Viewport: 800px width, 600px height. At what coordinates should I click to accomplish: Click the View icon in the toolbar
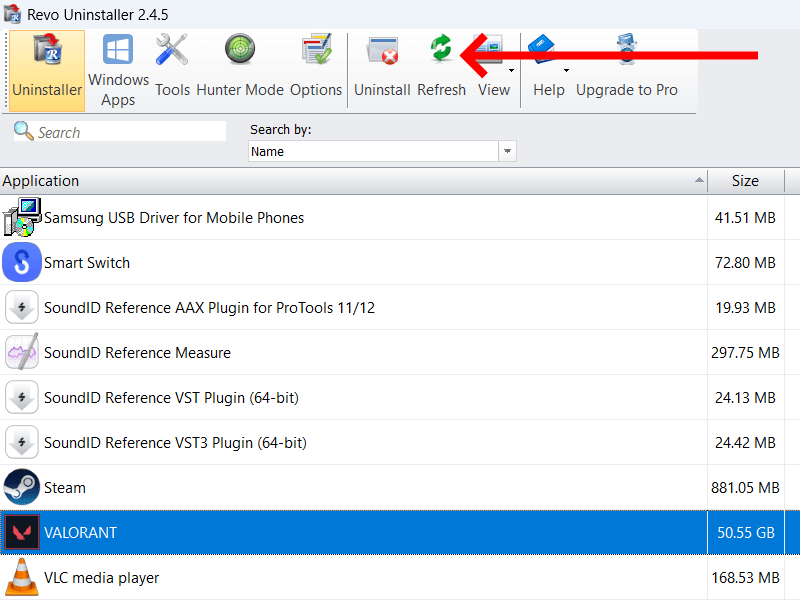point(493,47)
